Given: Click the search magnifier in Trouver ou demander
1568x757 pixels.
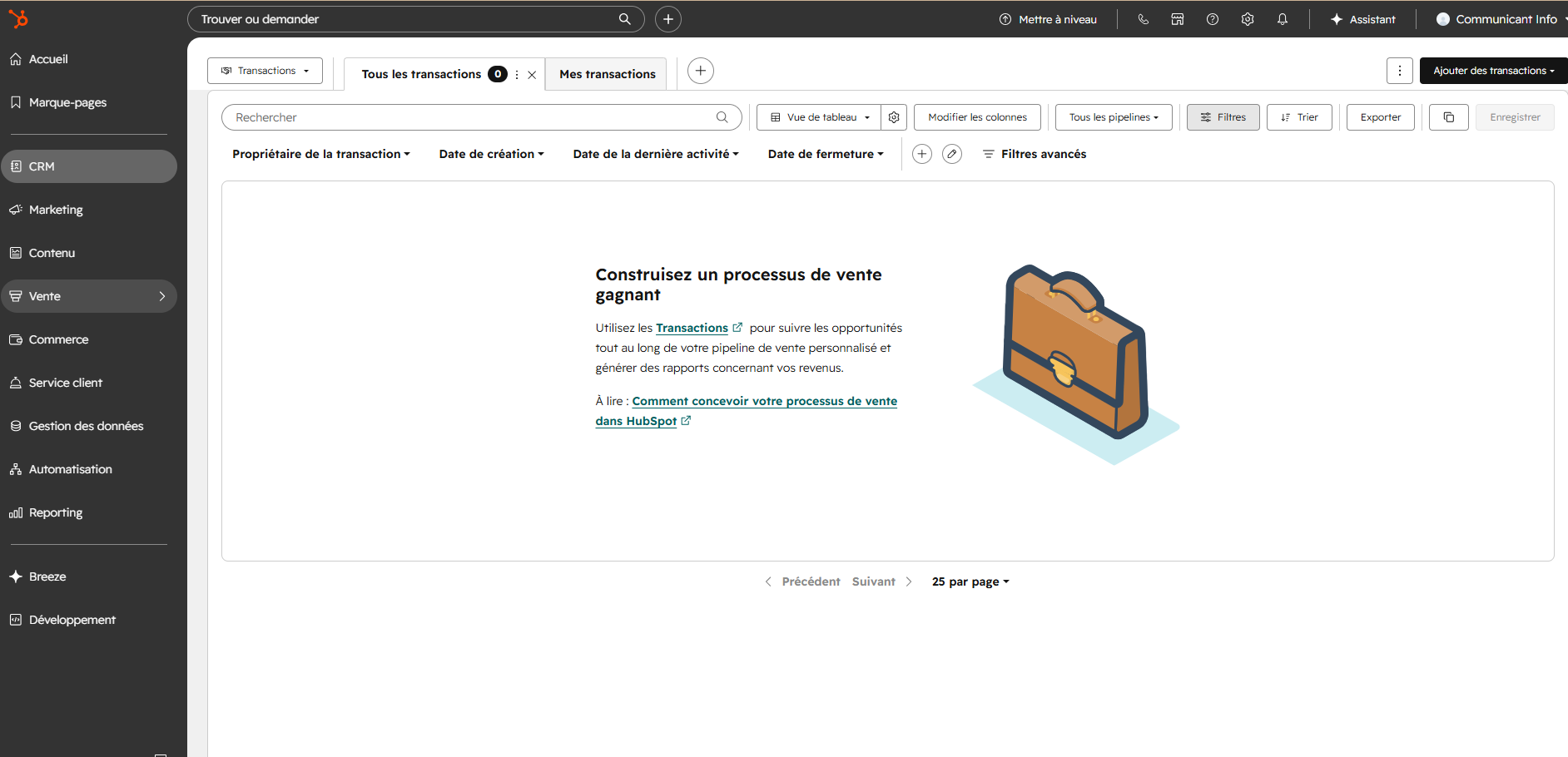Looking at the screenshot, I should [x=624, y=19].
